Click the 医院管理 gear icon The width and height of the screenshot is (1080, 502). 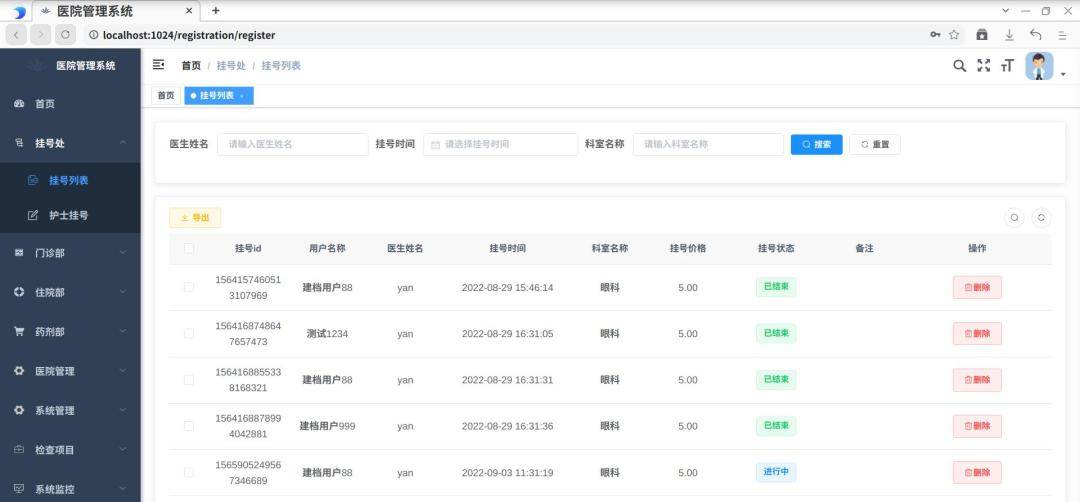click(19, 370)
